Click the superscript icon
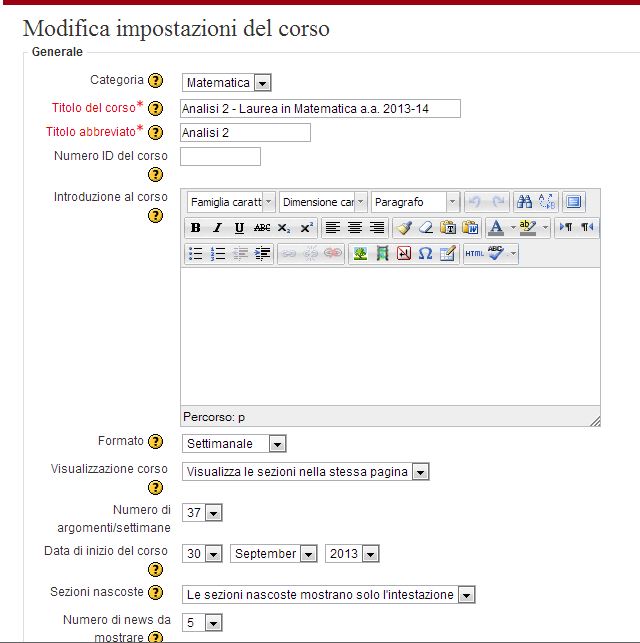Viewport: 640px width, 643px height. tap(306, 228)
